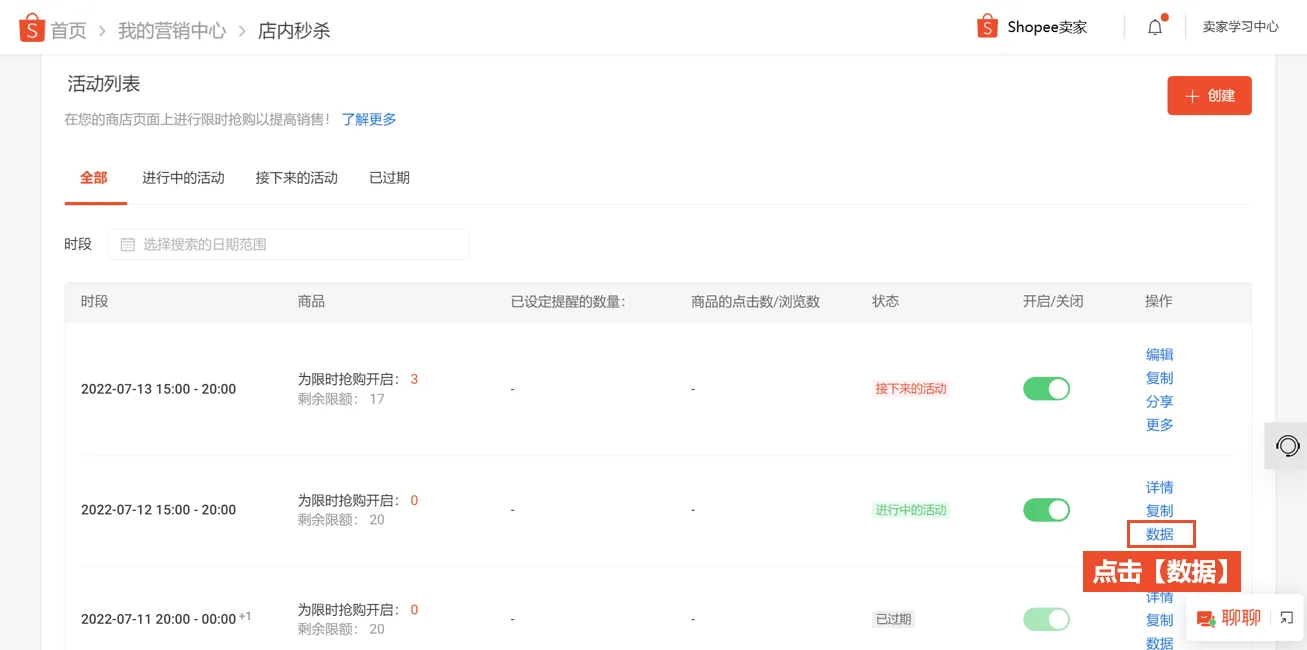
Task: Switch to the 进行中的活动 tab
Action: coord(183,176)
